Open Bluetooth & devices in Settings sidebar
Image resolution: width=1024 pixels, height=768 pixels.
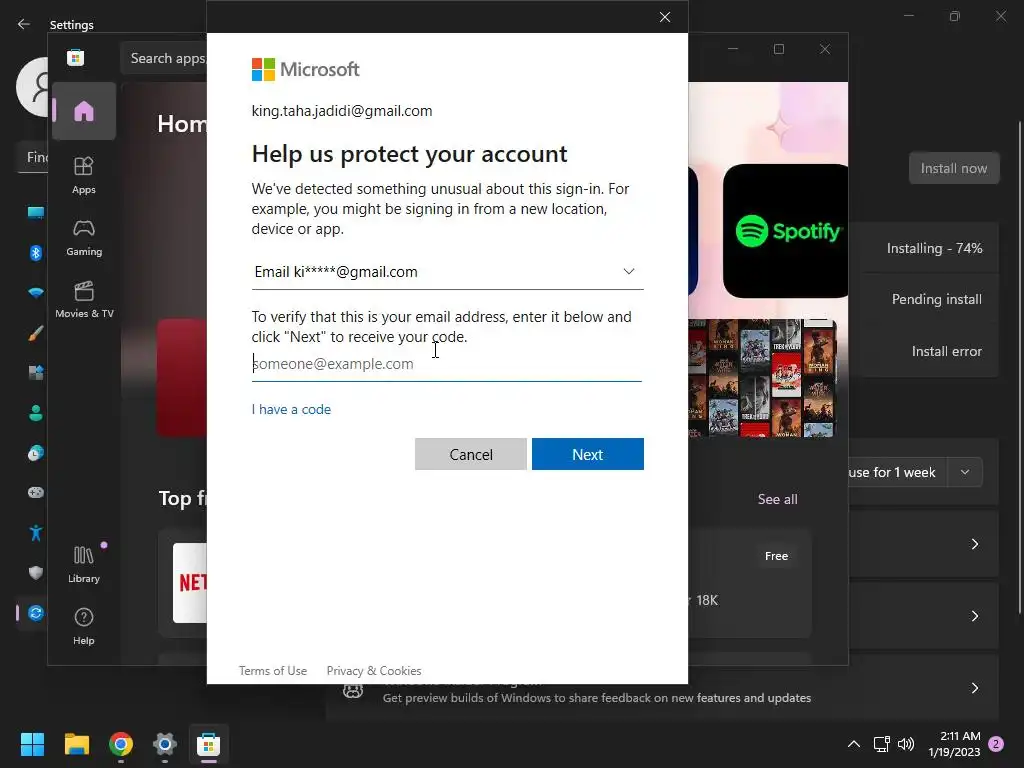(35, 252)
